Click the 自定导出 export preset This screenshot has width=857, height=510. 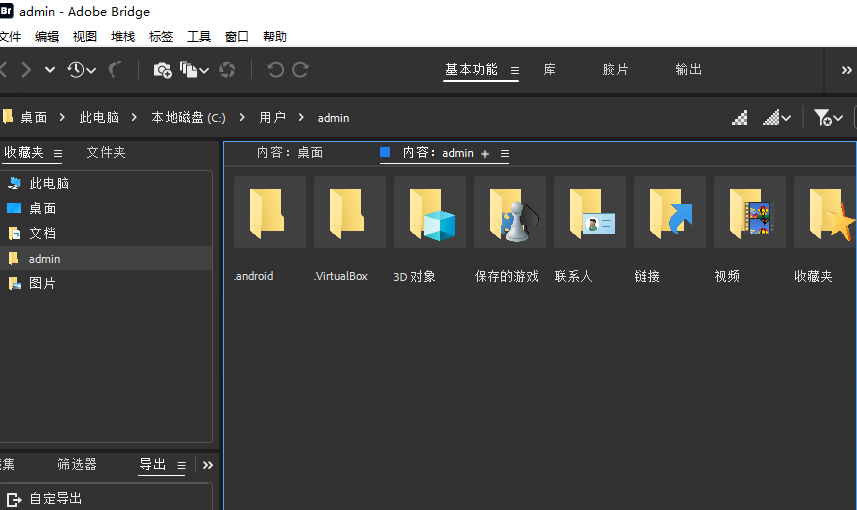(56, 498)
